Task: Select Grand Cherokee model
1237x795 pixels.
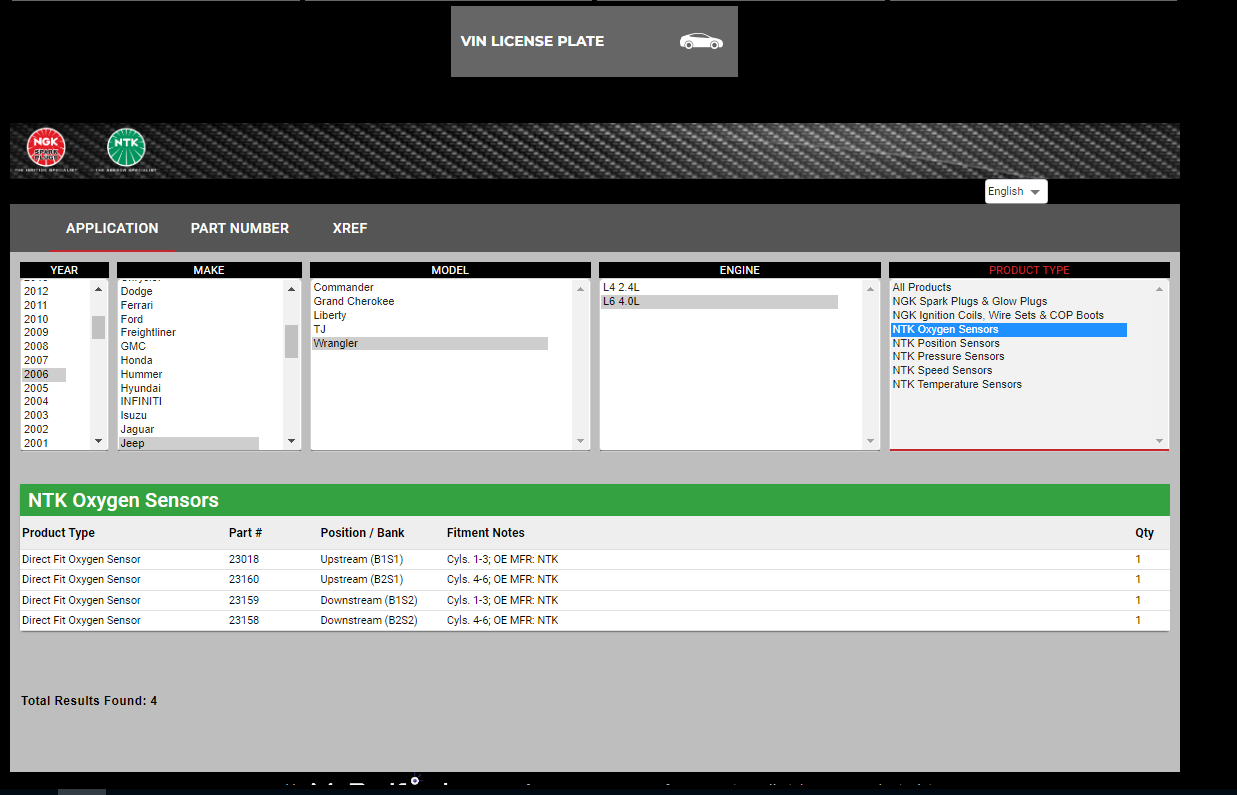Action: pyautogui.click(x=354, y=301)
